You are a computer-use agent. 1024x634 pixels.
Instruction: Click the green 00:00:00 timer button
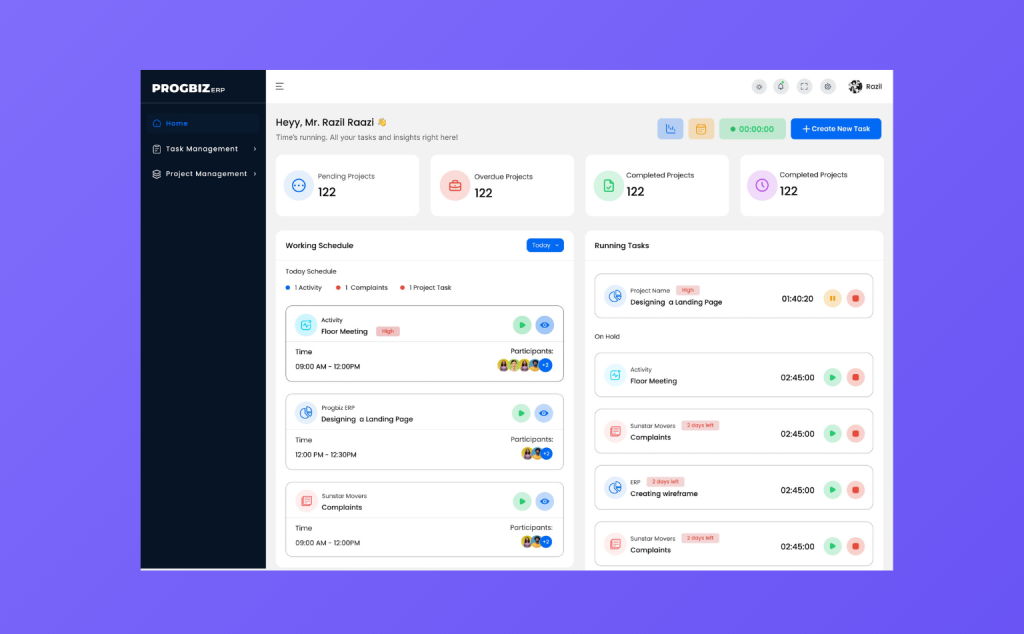752,129
